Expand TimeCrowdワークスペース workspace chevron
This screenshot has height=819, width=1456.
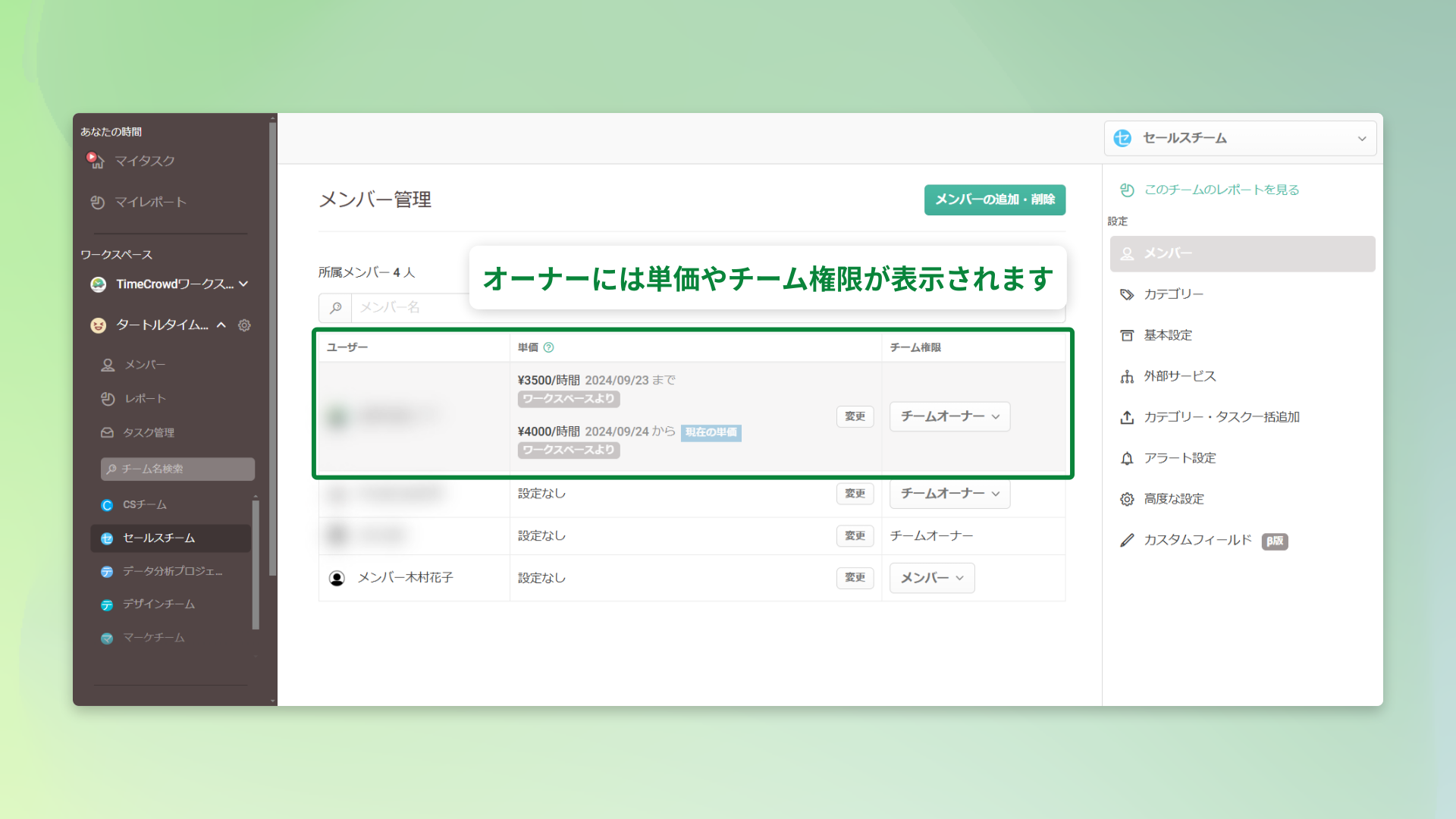click(x=243, y=284)
